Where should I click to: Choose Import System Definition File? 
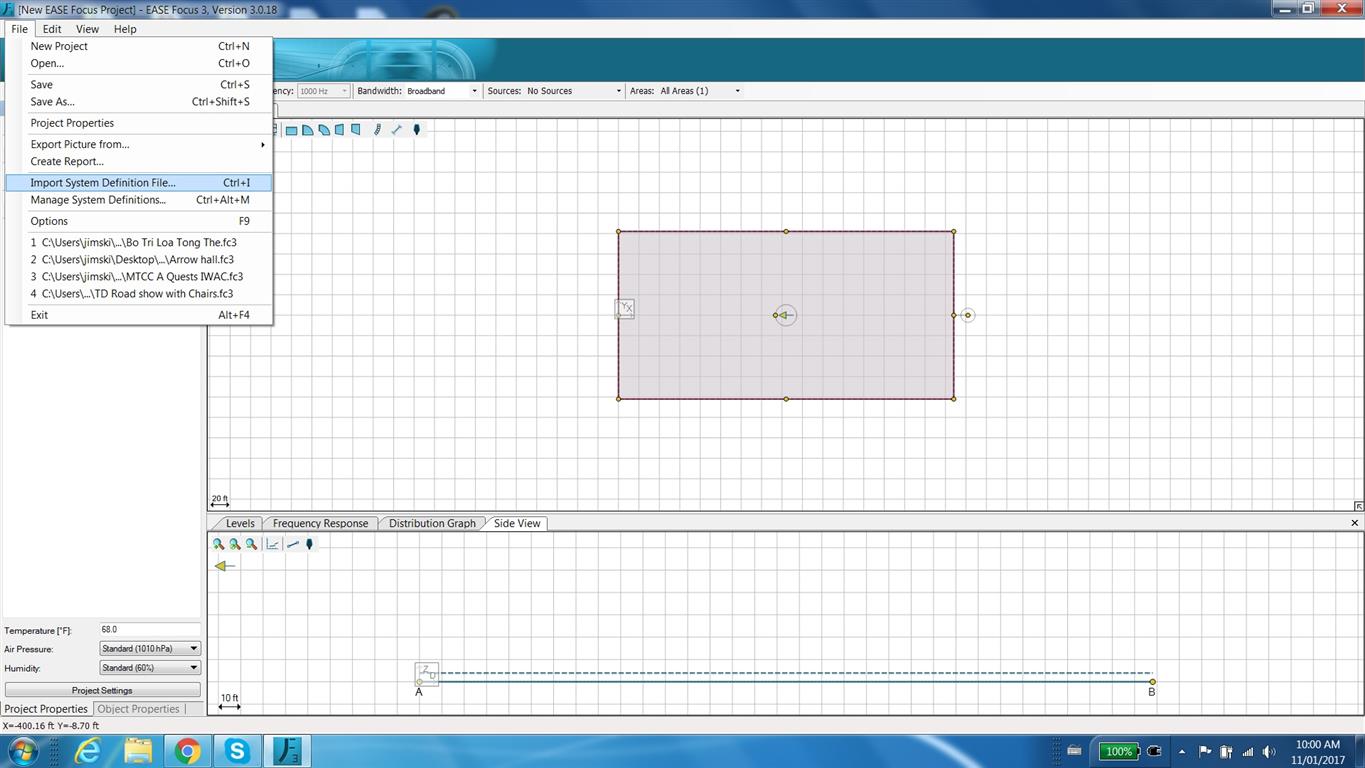pyautogui.click(x=103, y=183)
